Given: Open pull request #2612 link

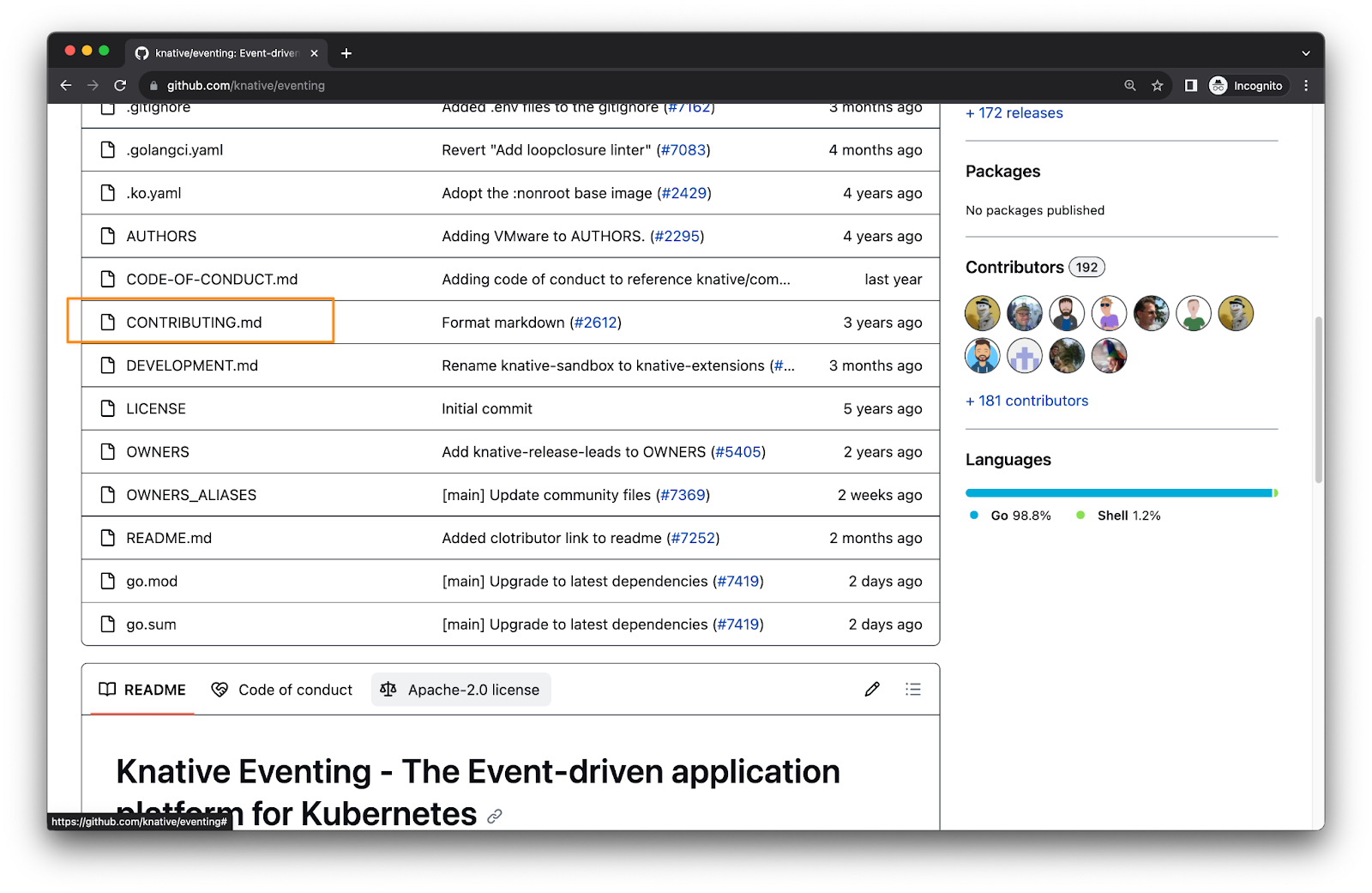Looking at the screenshot, I should [596, 323].
